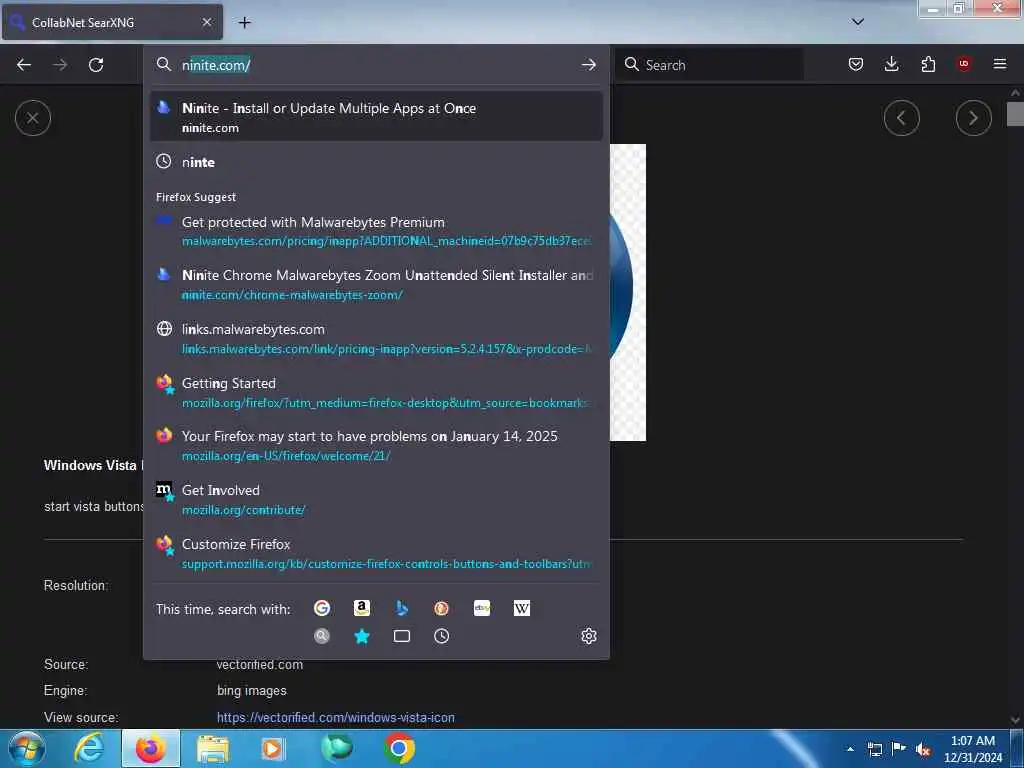Screen dimensions: 1024x768
Task: Open Windows Media Player from the taskbar
Action: pos(272,749)
